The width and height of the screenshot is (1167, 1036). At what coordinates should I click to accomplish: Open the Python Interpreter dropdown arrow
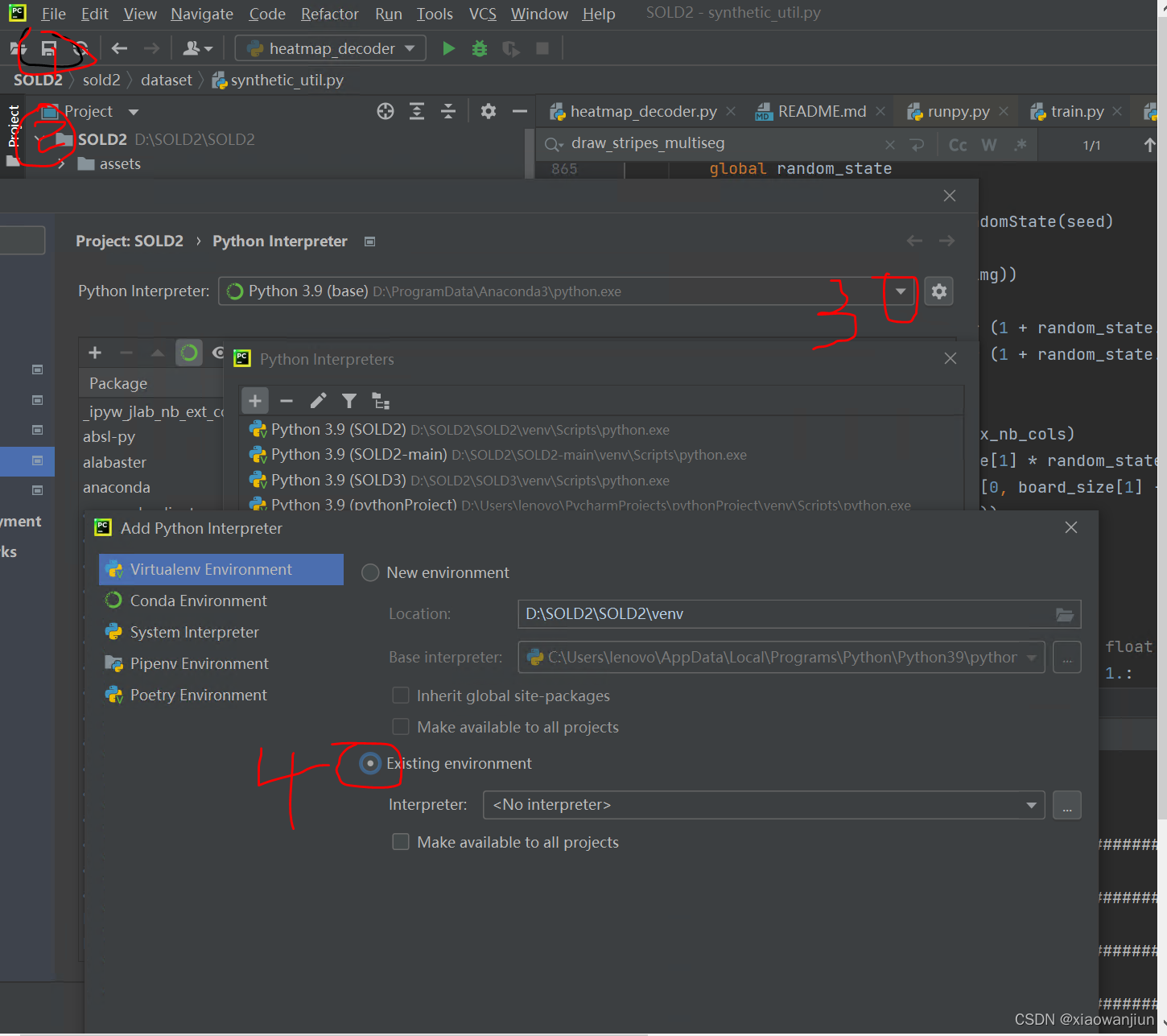[x=901, y=291]
